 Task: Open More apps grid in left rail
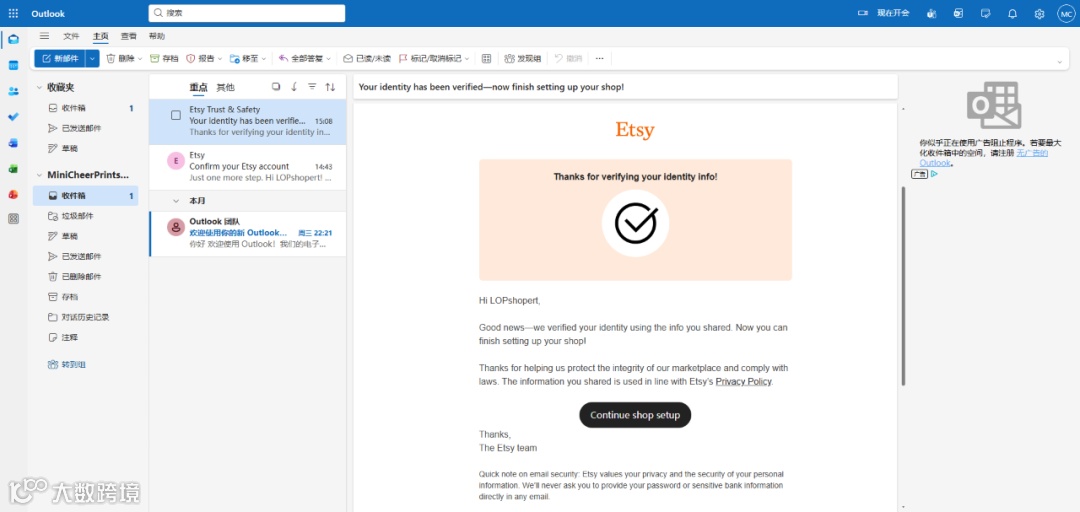click(13, 218)
